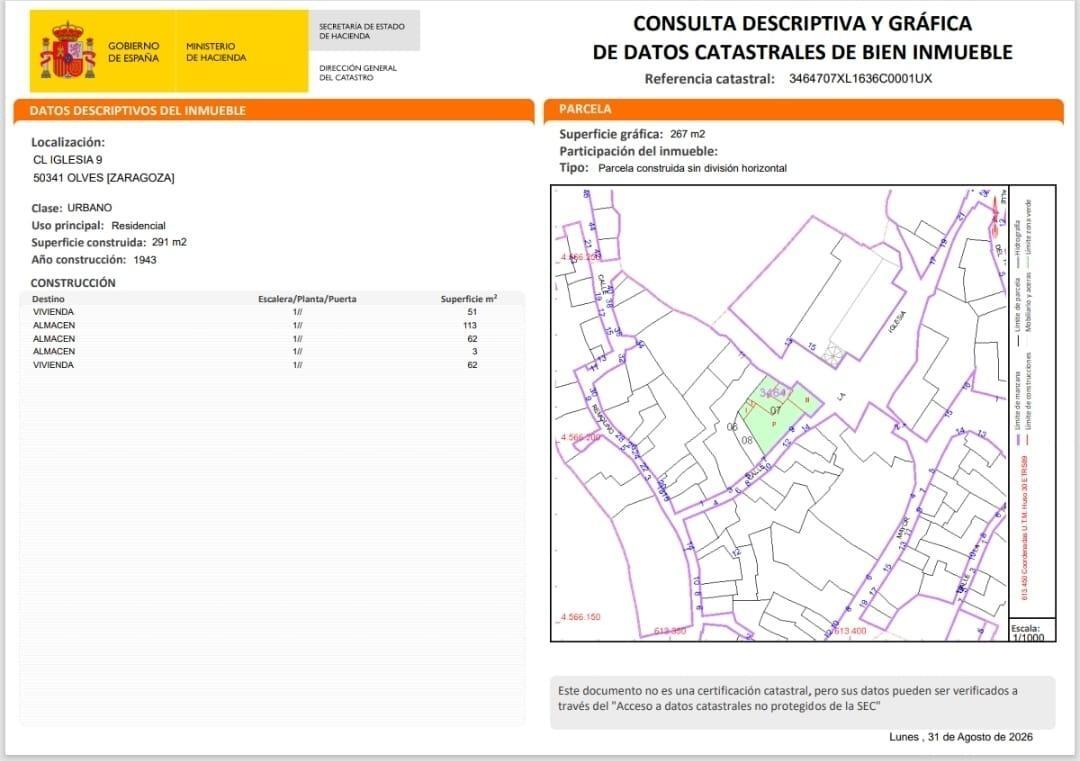This screenshot has width=1080, height=761.
Task: Click "DIRECCIÓN GENERAL DEL CATASTRO" label
Action: coord(357,72)
